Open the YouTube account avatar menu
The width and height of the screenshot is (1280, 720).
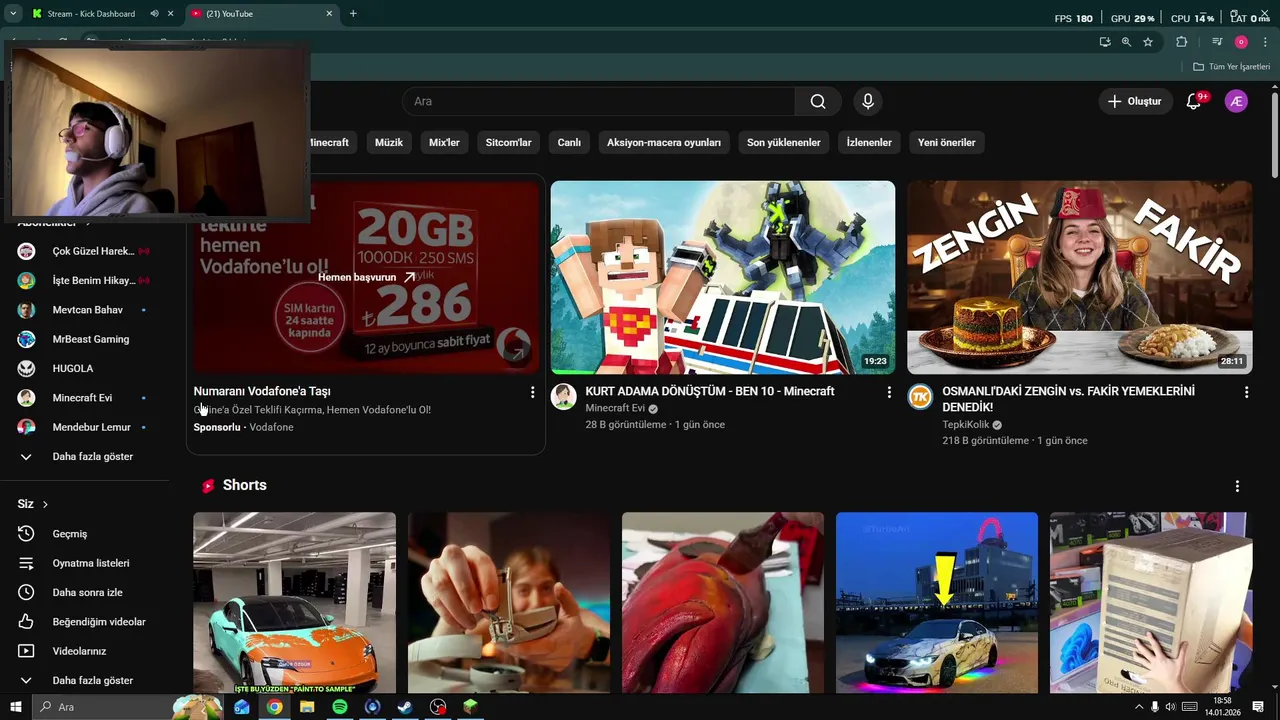[1236, 101]
